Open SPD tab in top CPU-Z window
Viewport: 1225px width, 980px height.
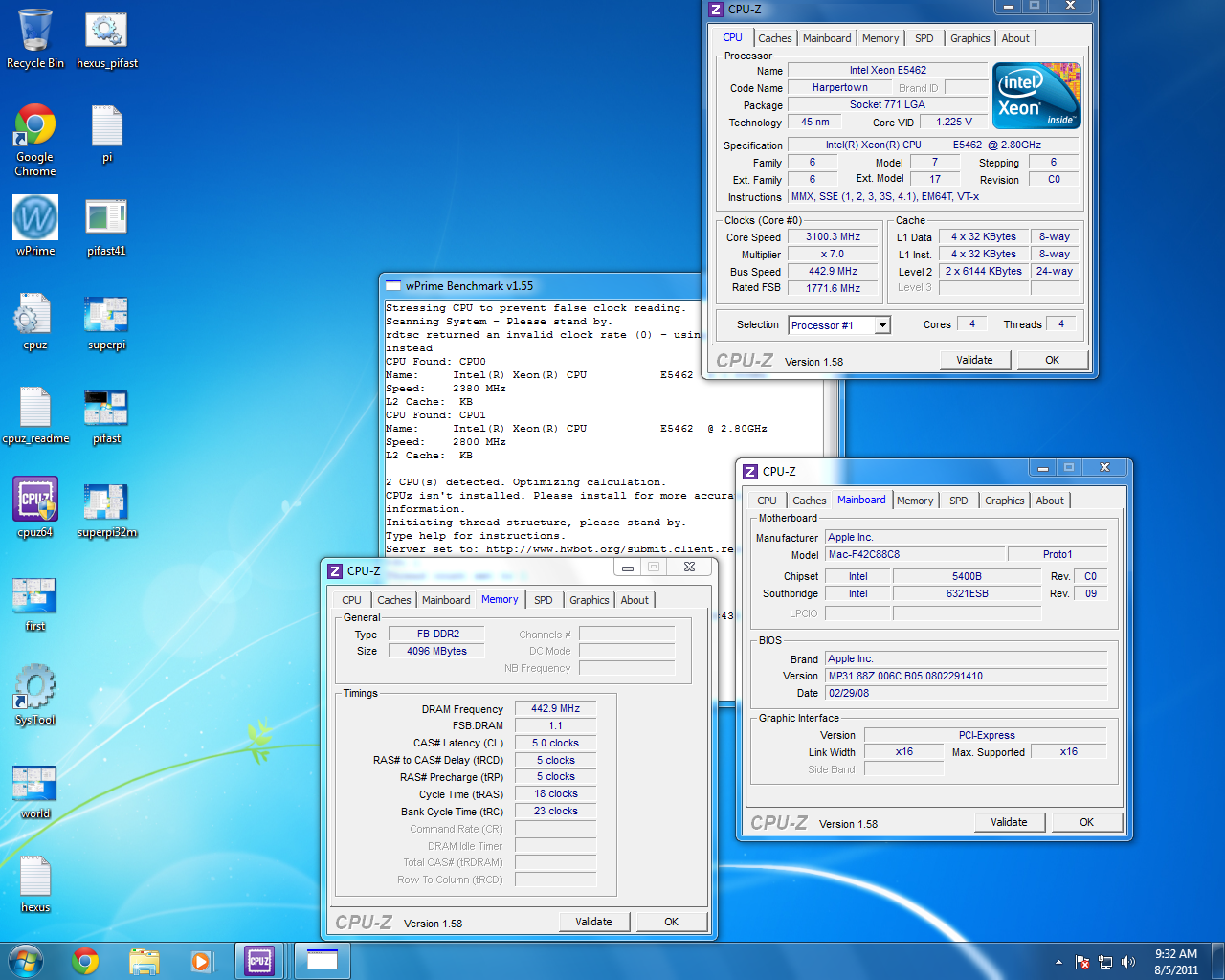(924, 38)
